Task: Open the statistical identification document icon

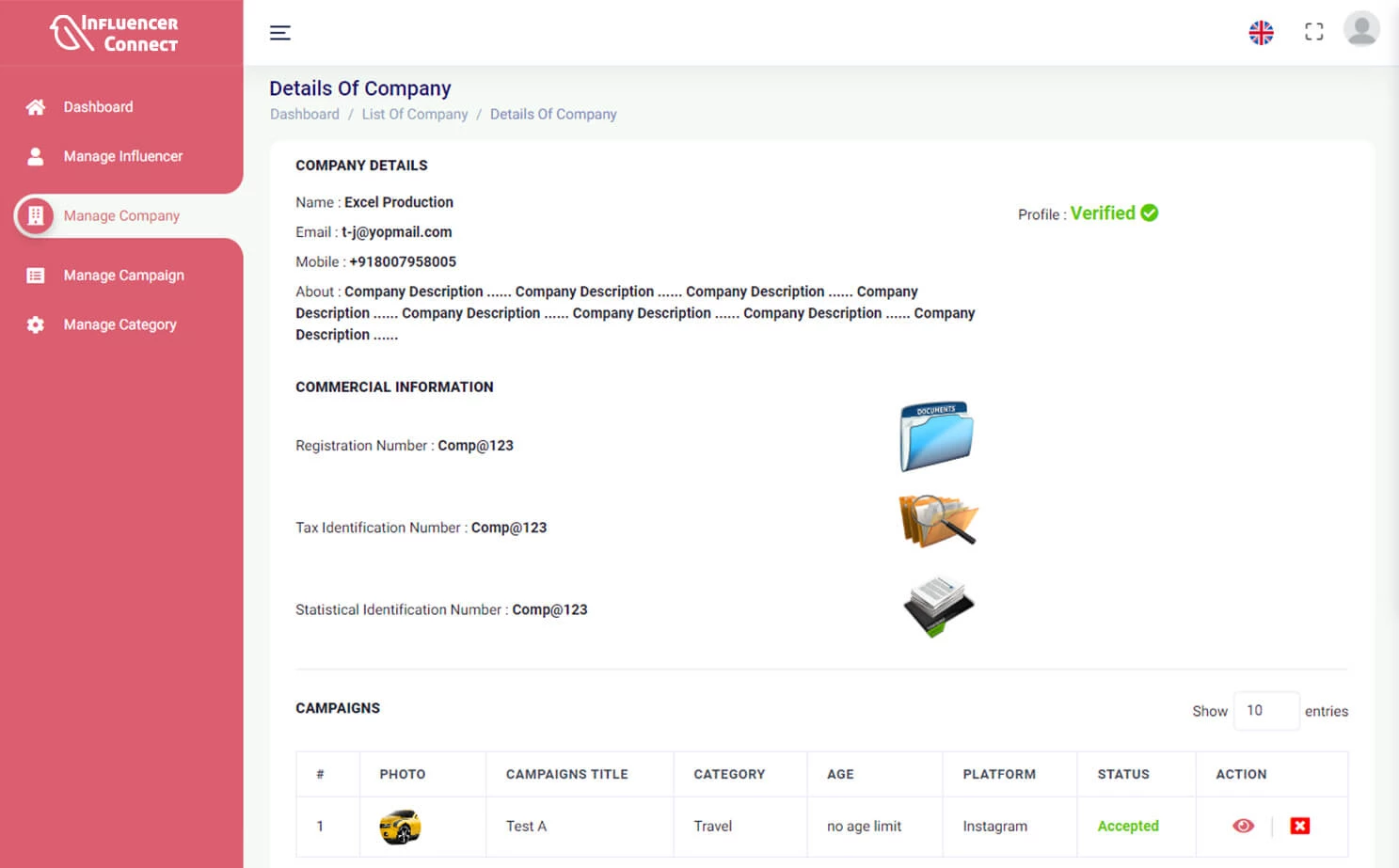Action: click(x=938, y=607)
